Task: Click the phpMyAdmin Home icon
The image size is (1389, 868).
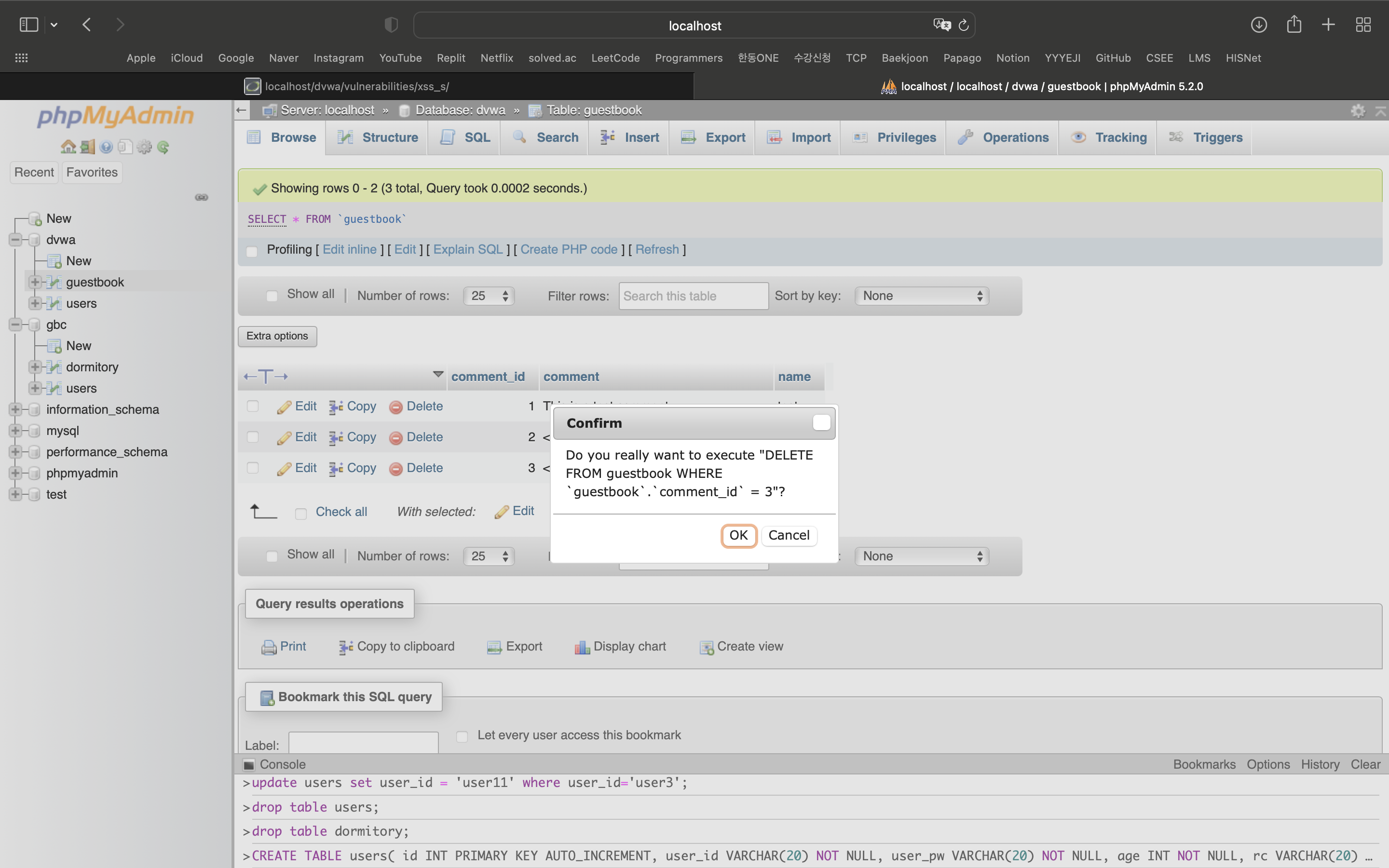Action: (68, 147)
